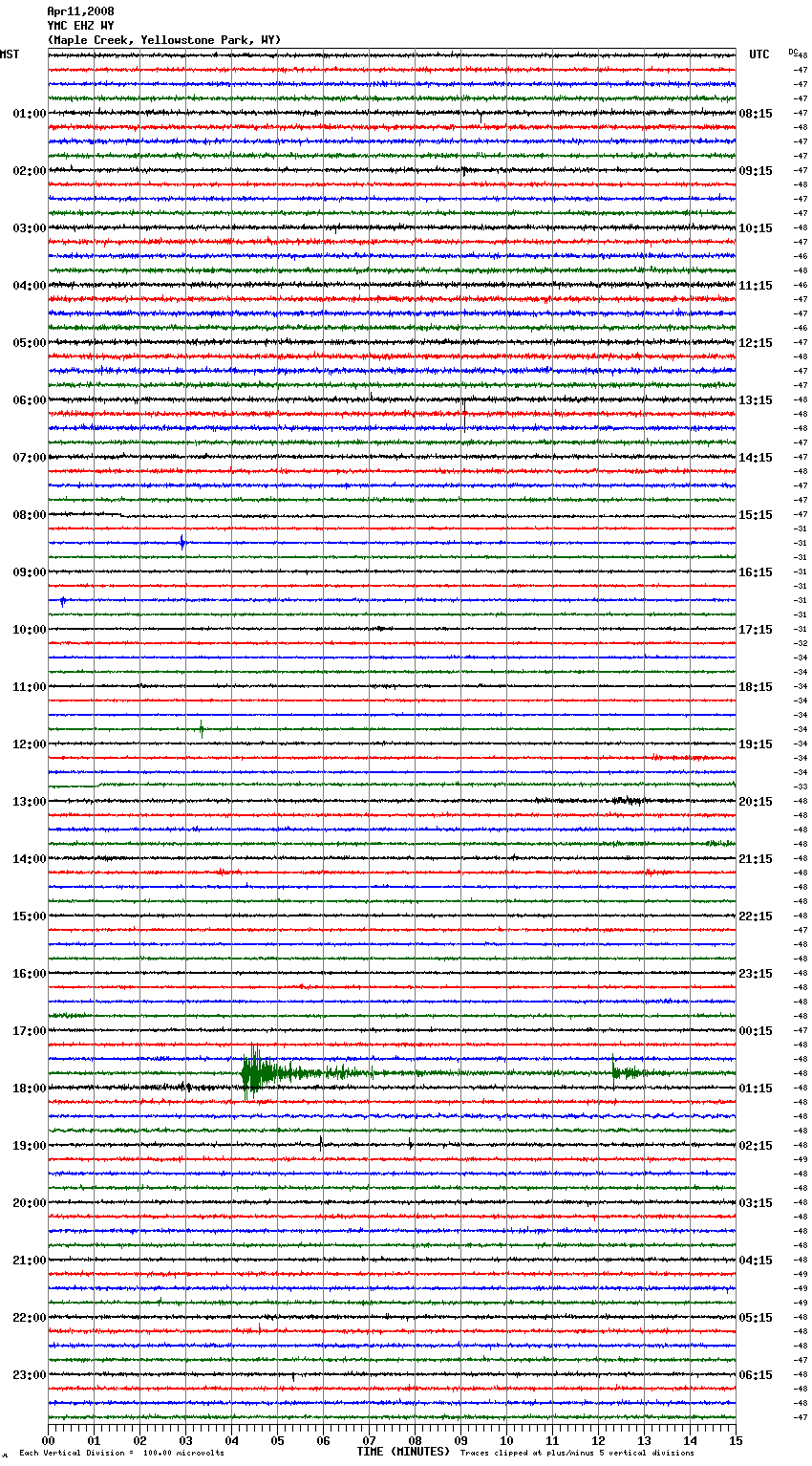
Task: Select the 19:00 MST time label
Action: pos(30,1146)
